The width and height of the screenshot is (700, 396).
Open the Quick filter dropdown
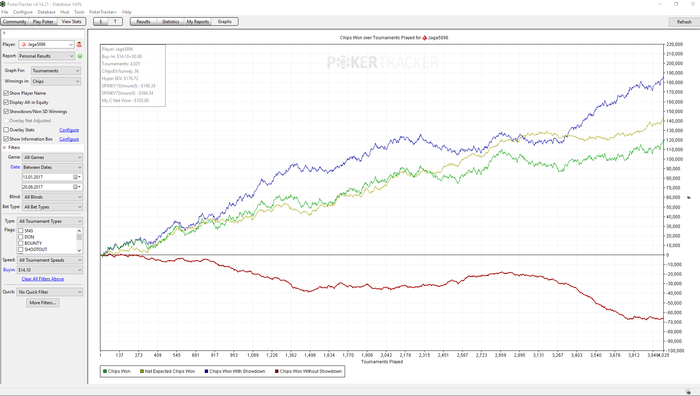pyautogui.click(x=50, y=292)
